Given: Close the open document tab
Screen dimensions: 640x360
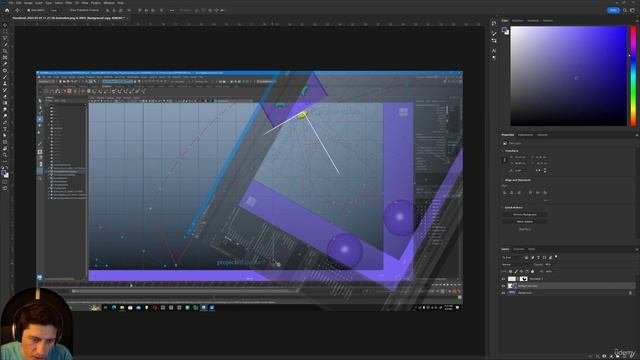Looking at the screenshot, I should pyautogui.click(x=127, y=18).
